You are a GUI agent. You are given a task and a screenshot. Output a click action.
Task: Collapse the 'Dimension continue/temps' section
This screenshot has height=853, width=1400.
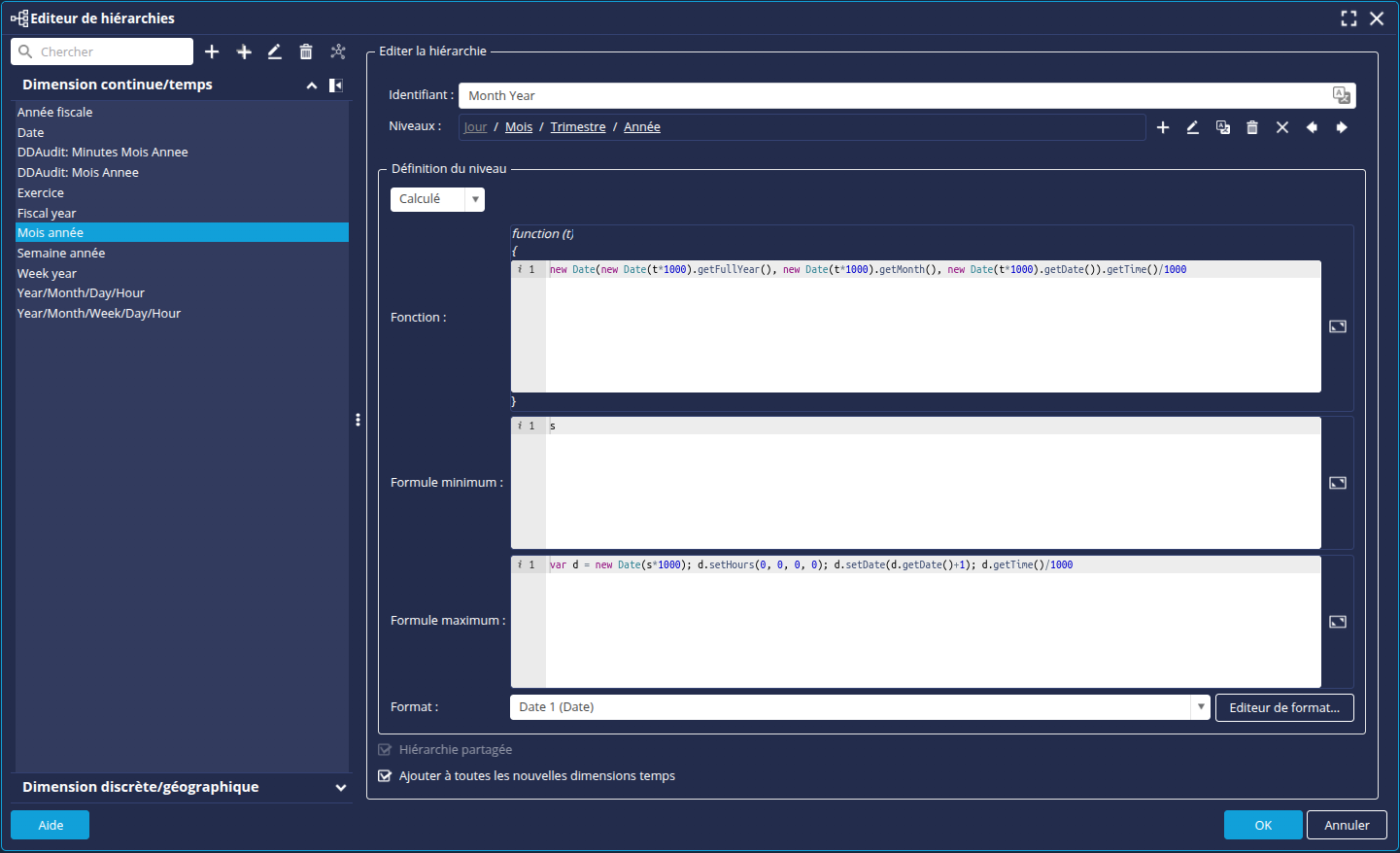tap(312, 85)
